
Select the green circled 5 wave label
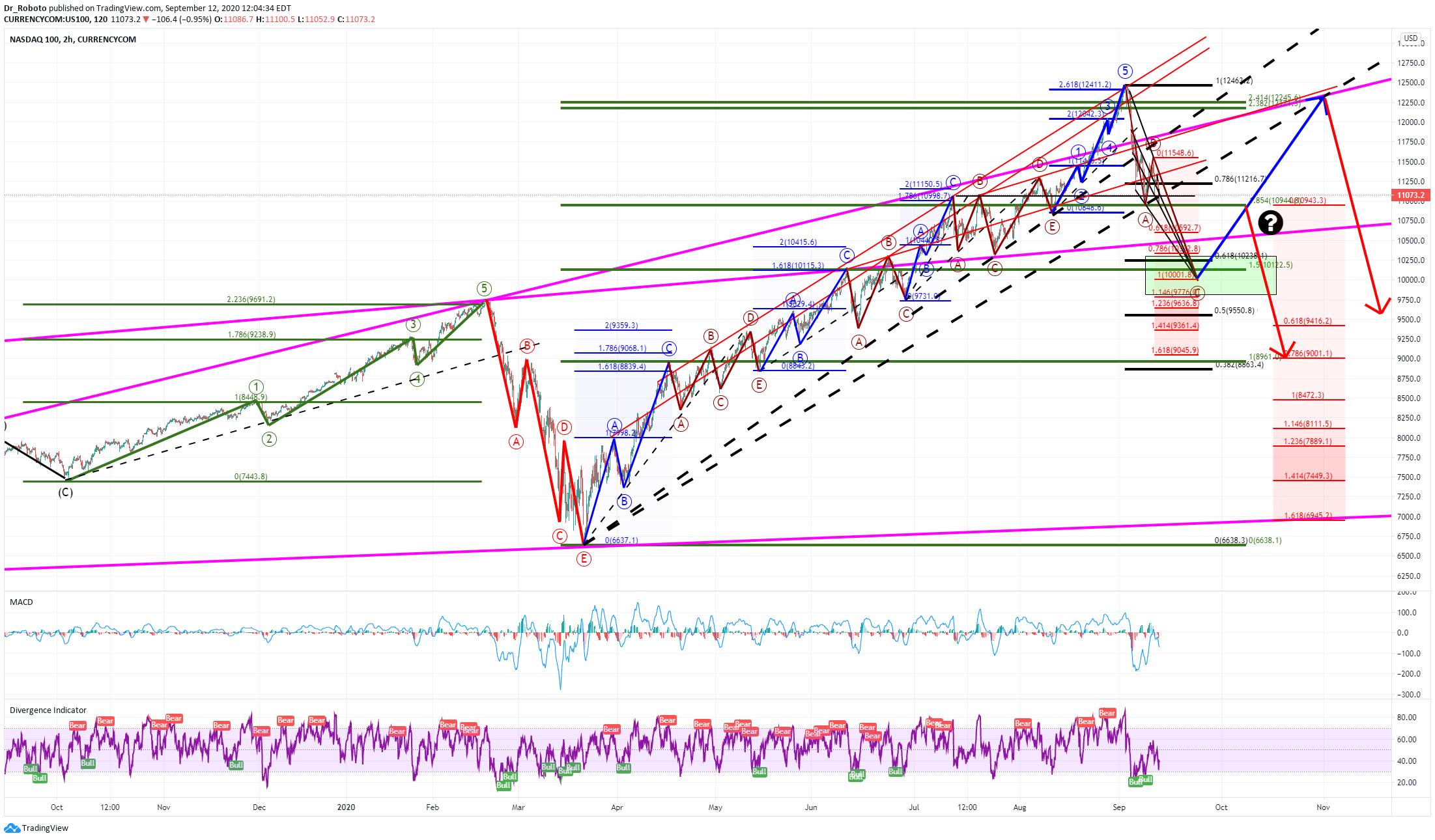point(483,288)
